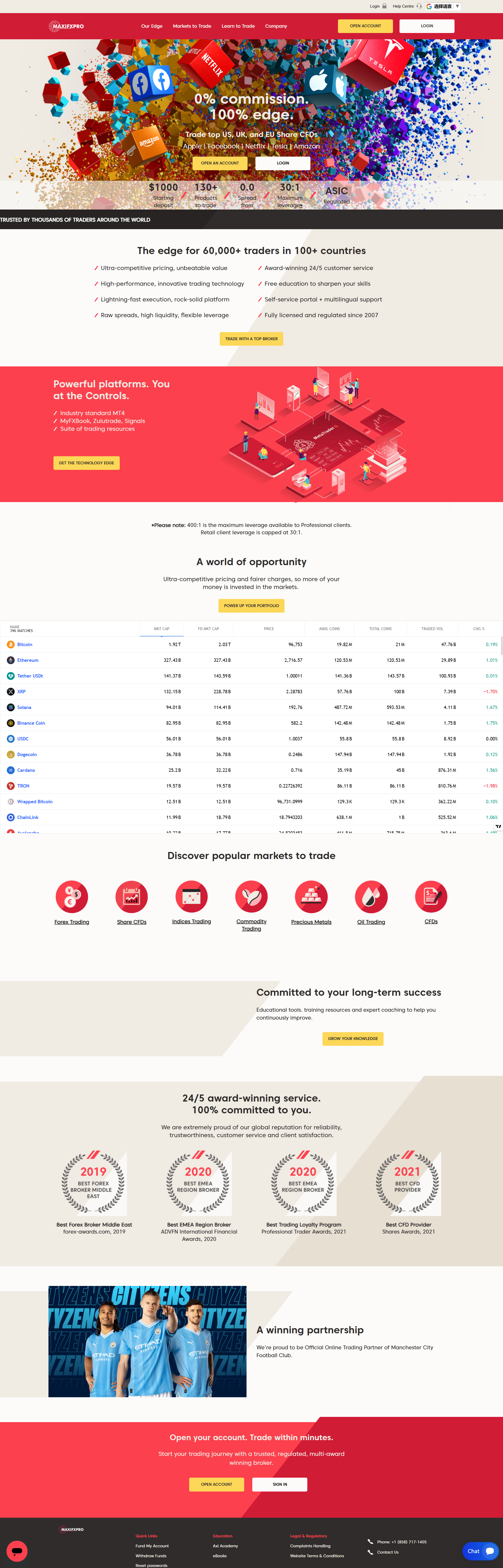This screenshot has width=503, height=1568.
Task: Click the header LOGIN button
Action: tap(427, 26)
